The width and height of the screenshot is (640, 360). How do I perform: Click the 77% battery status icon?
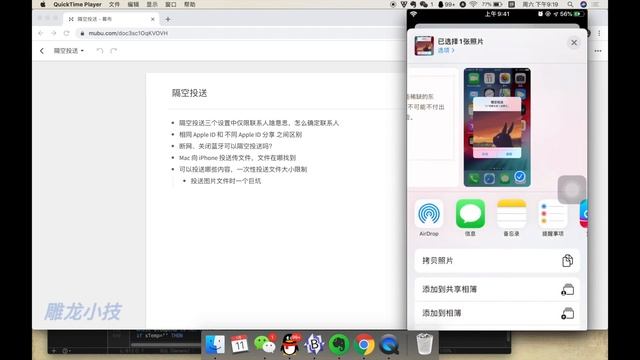492,4
